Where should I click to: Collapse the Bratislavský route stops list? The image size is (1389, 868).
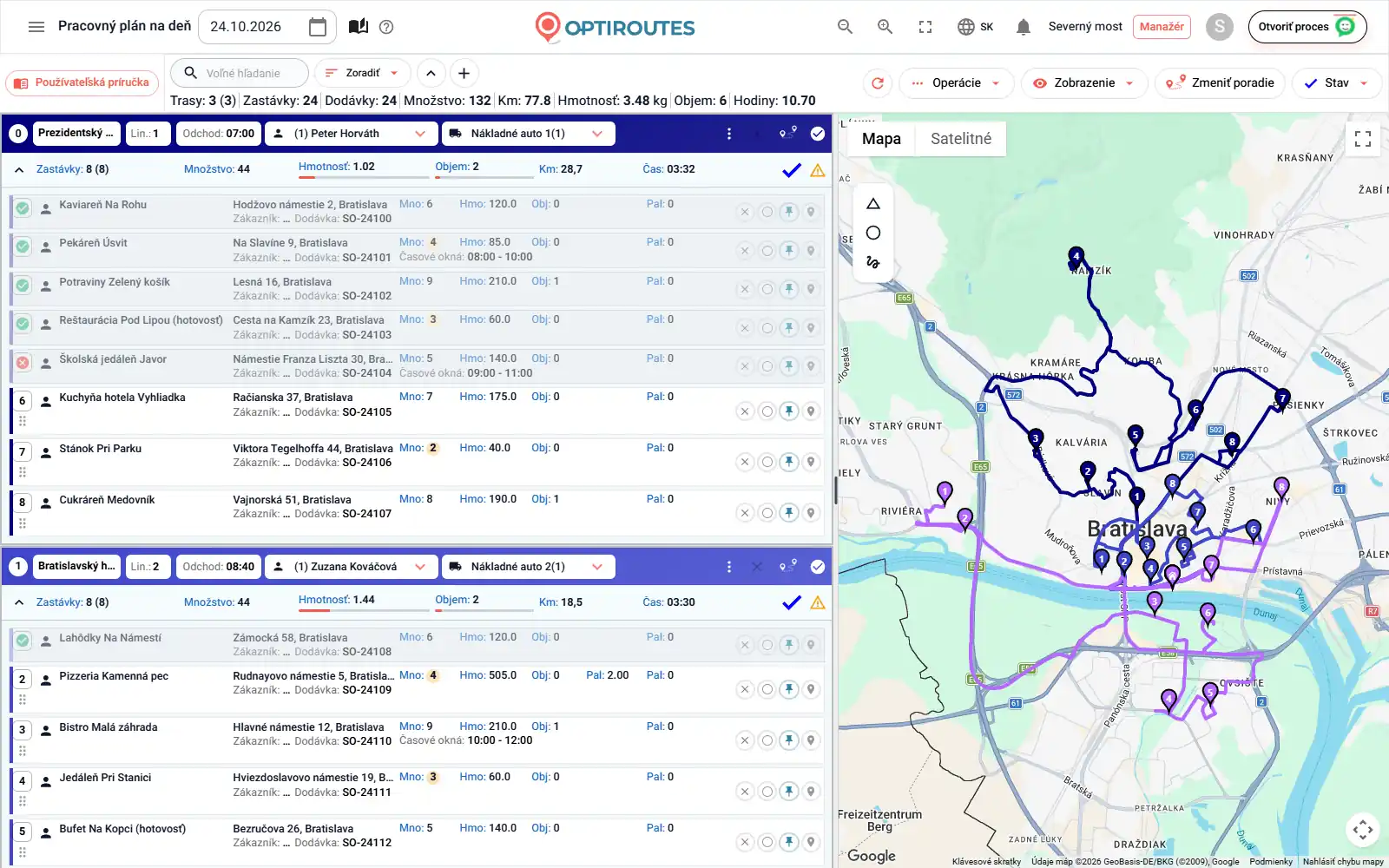point(19,602)
